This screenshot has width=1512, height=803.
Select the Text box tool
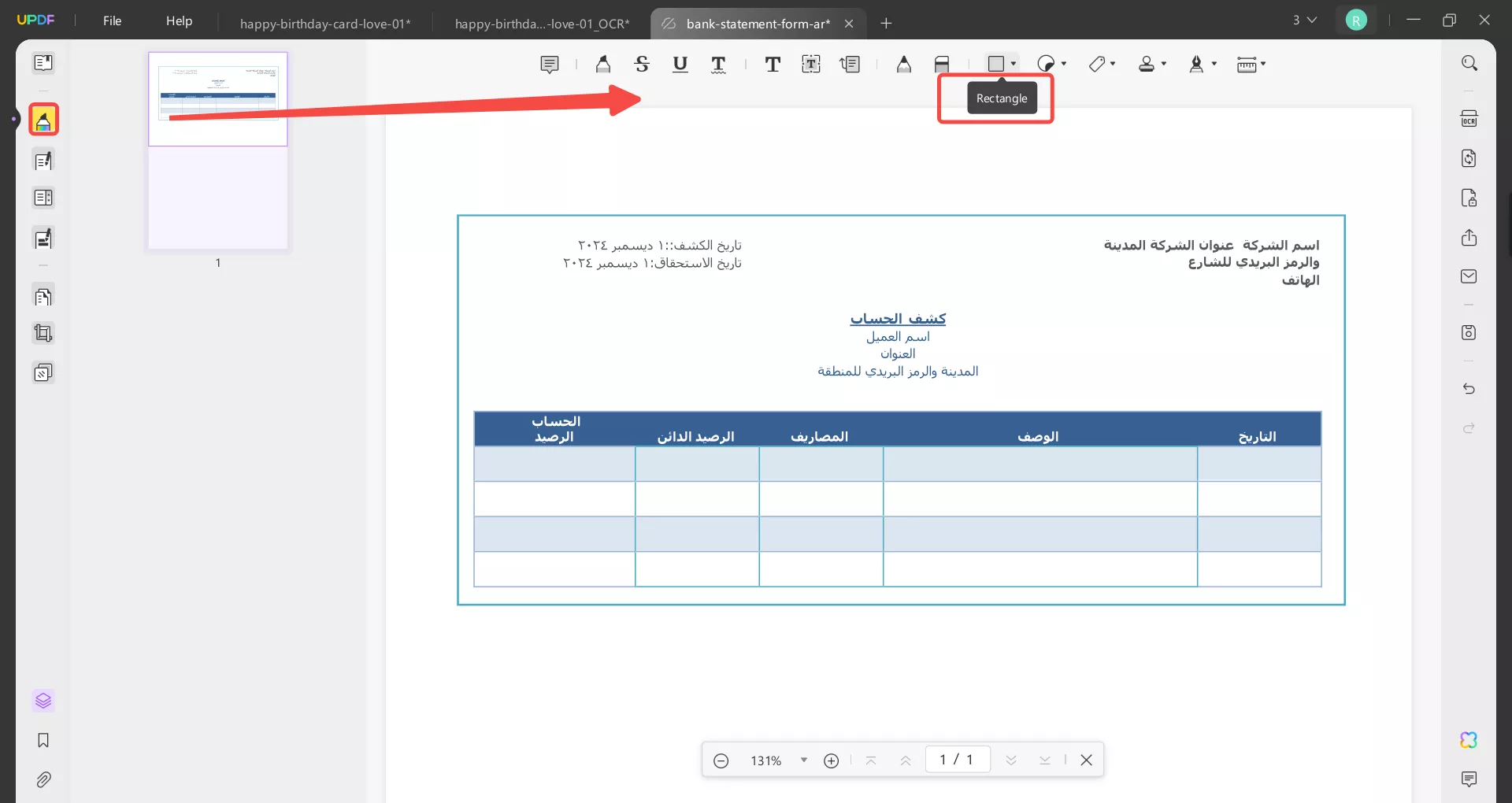[811, 64]
